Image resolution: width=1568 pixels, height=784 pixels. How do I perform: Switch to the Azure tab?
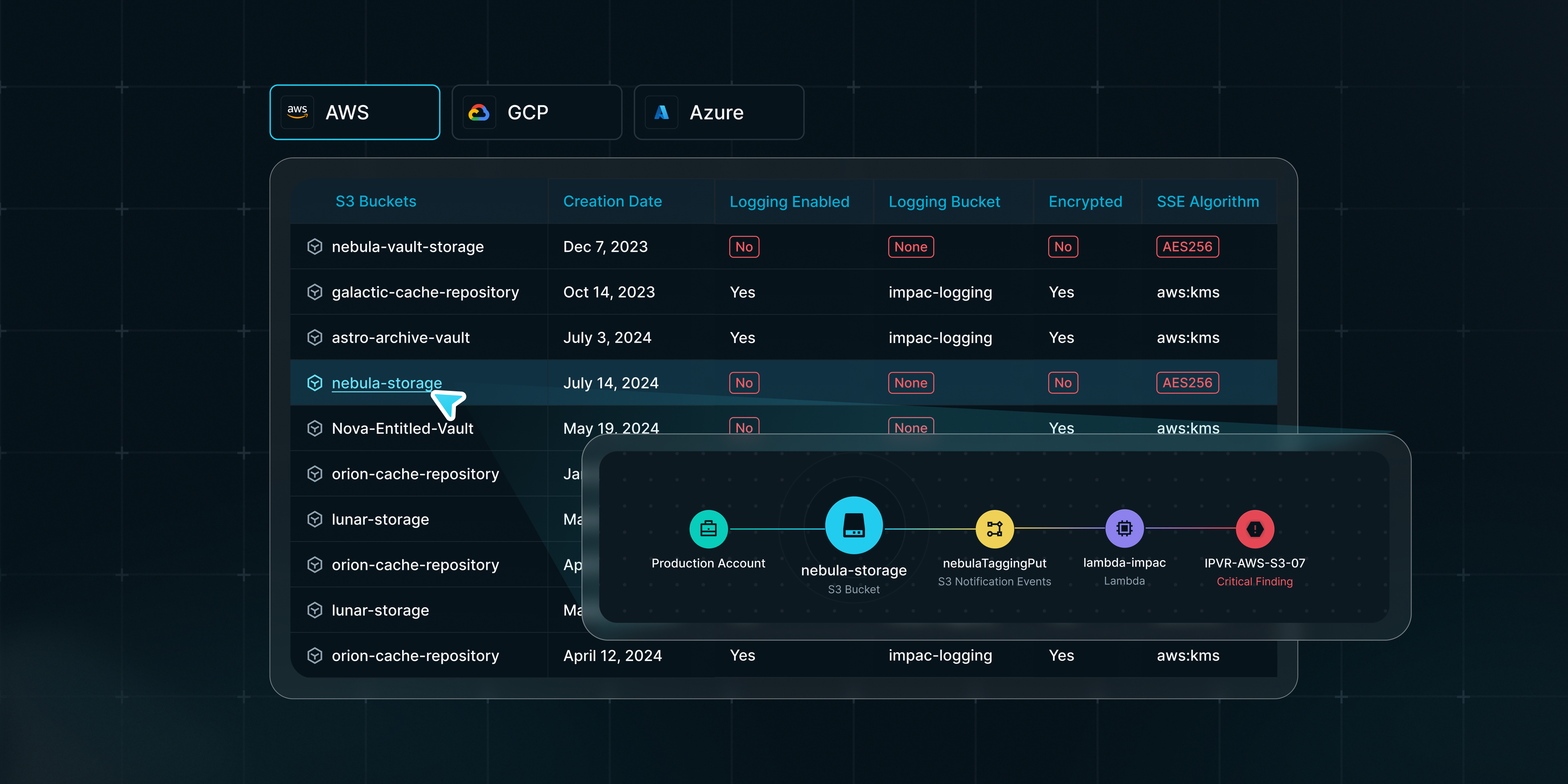[718, 112]
